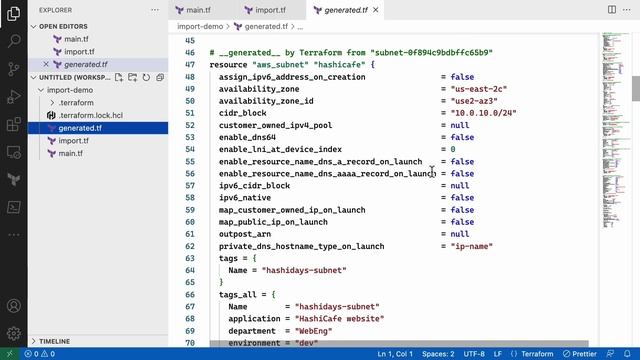640x360 pixels.
Task: Click the EXPLORER panel title
Action: 56,10
